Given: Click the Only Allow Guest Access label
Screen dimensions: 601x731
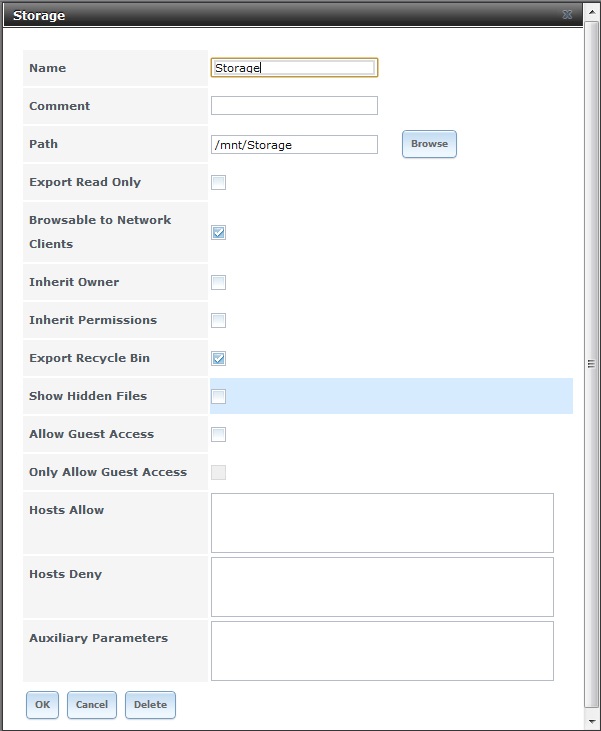Looking at the screenshot, I should [x=108, y=472].
